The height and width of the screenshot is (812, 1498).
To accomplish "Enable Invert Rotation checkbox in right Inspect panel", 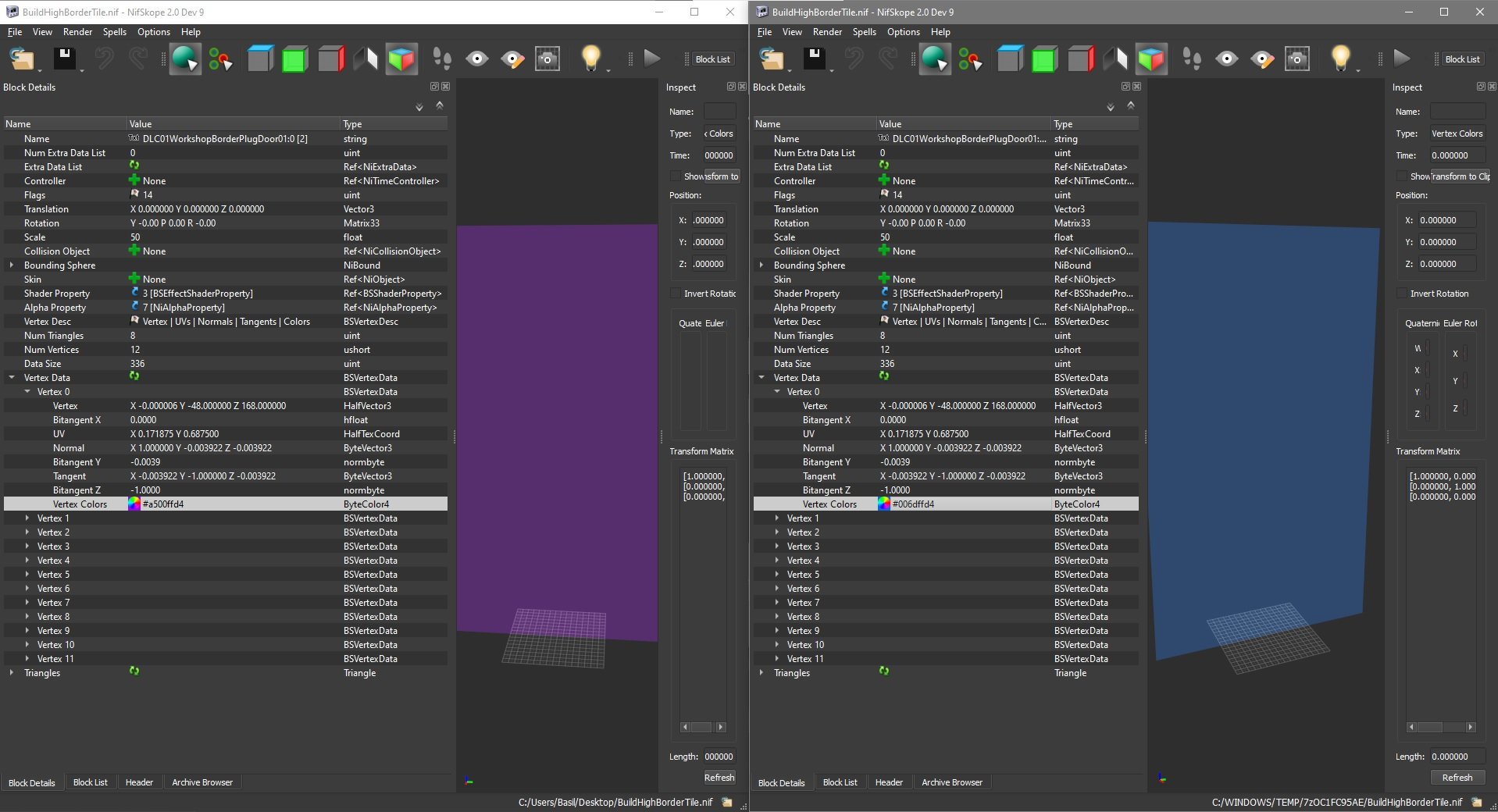I will tap(1402, 294).
